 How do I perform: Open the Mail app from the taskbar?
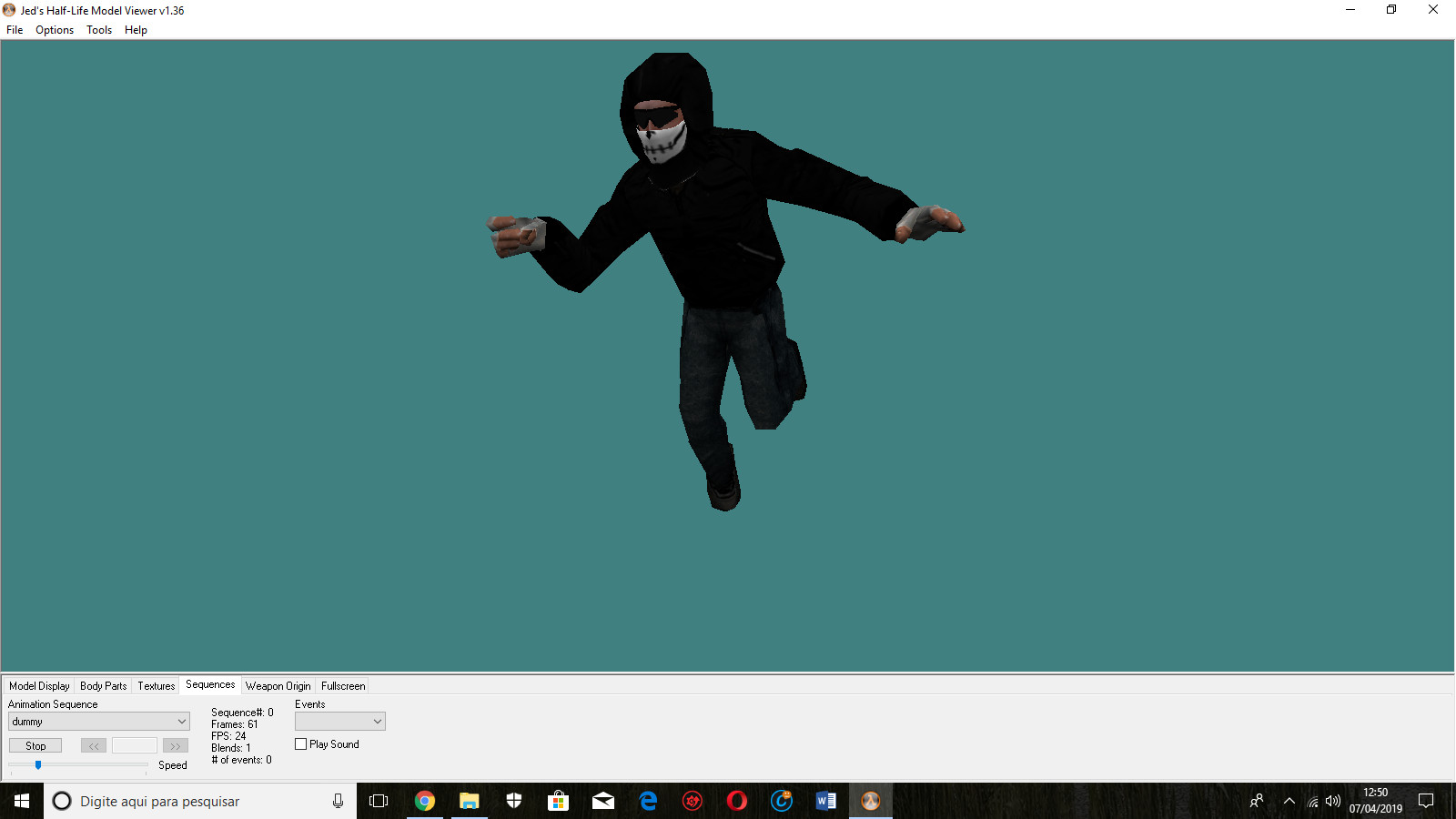(x=602, y=801)
